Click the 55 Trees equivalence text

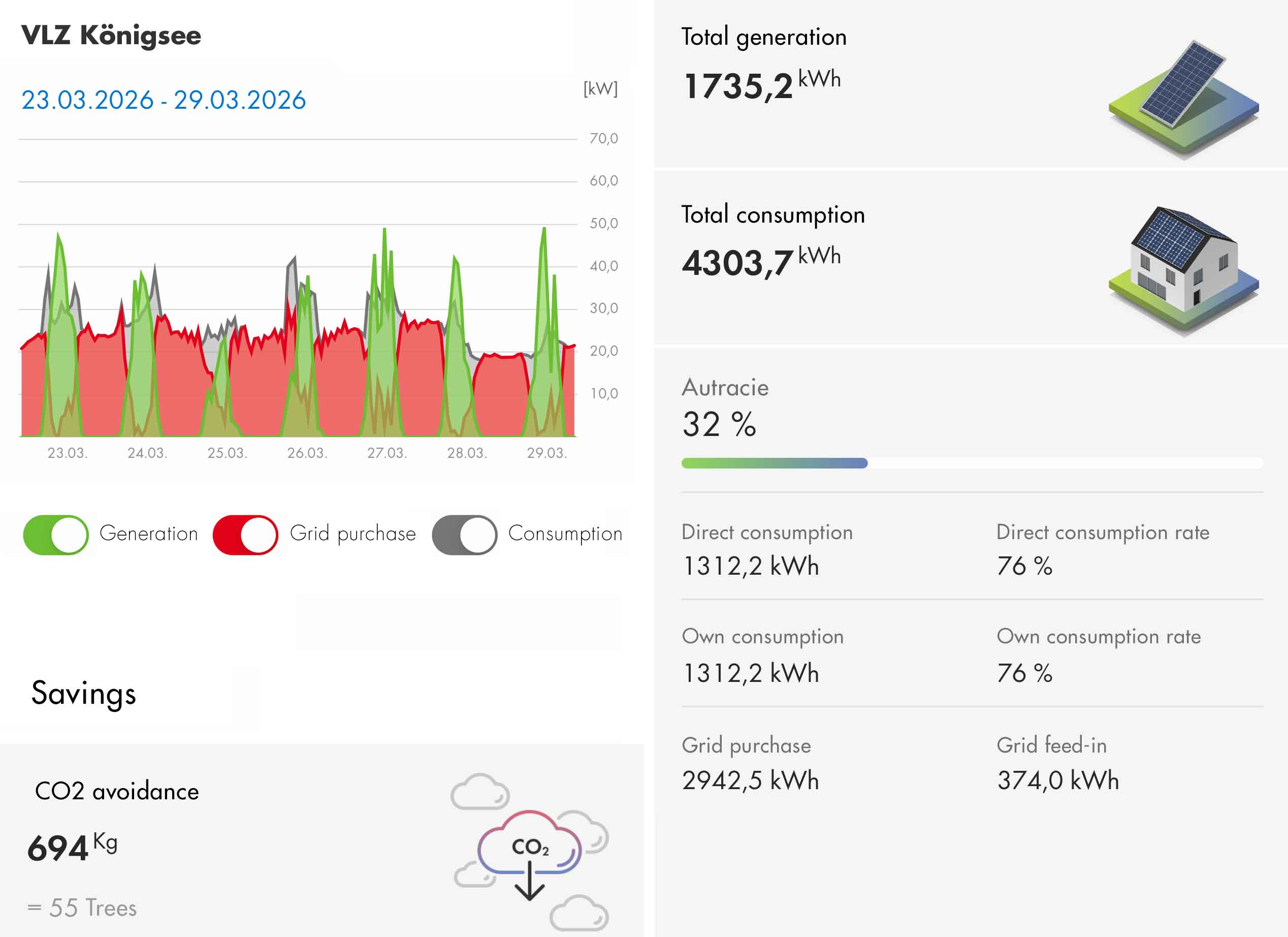(82, 908)
